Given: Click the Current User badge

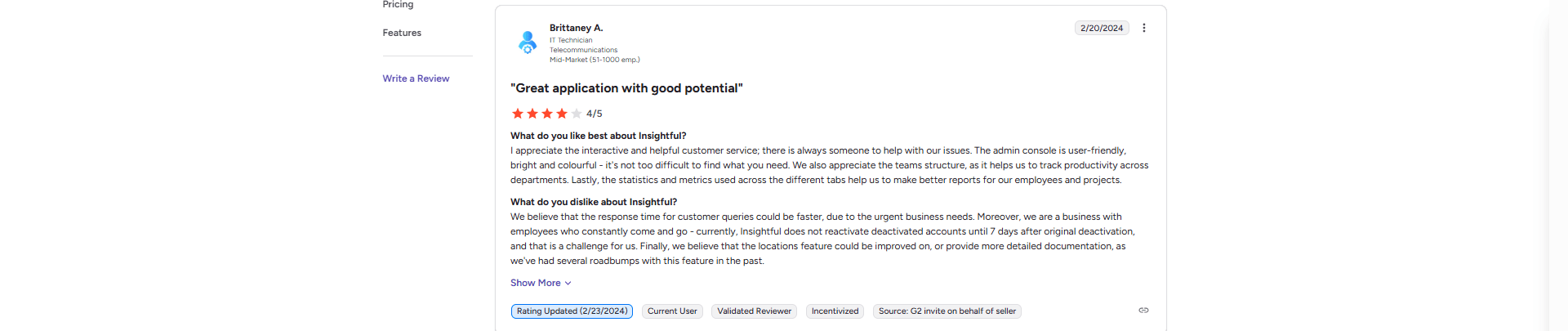Looking at the screenshot, I should click(672, 311).
